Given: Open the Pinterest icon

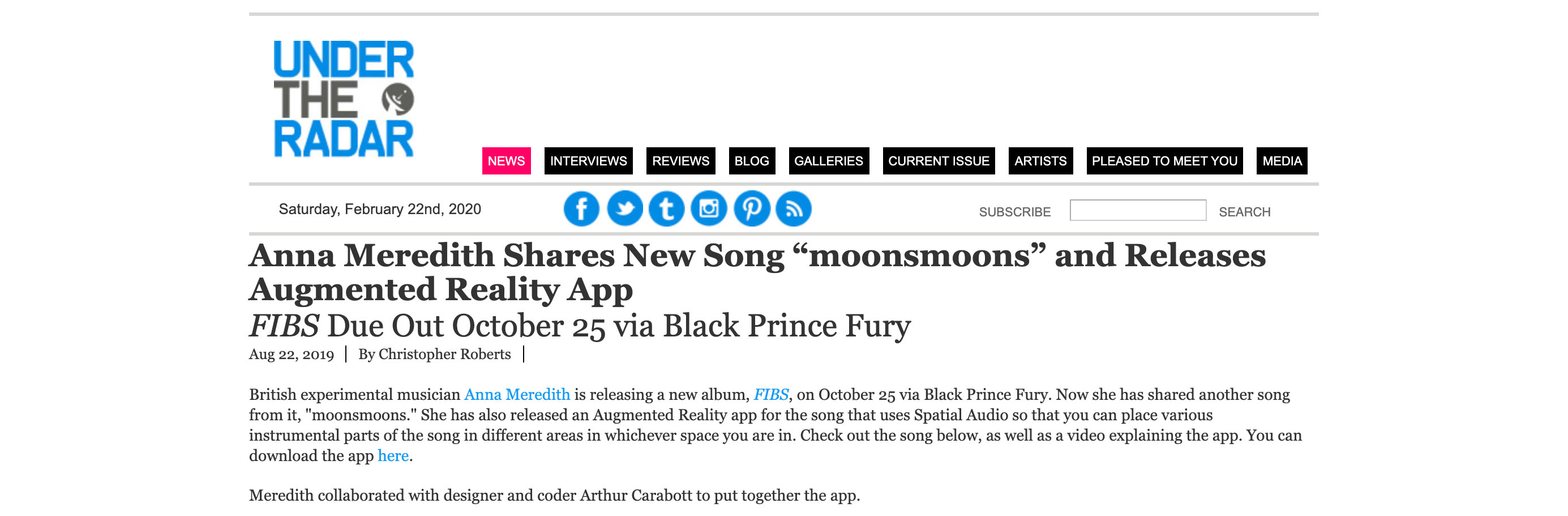Looking at the screenshot, I should 752,209.
